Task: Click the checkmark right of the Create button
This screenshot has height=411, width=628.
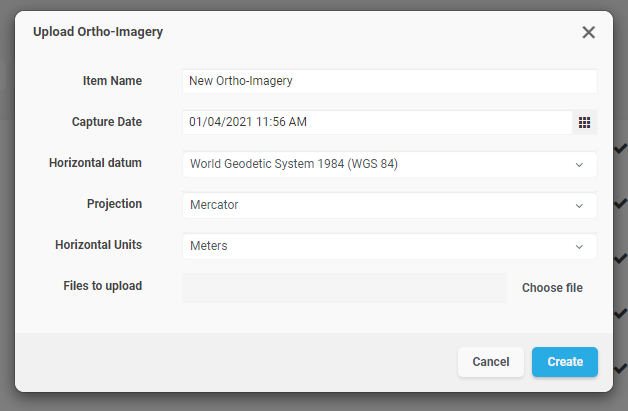Action: [620, 368]
